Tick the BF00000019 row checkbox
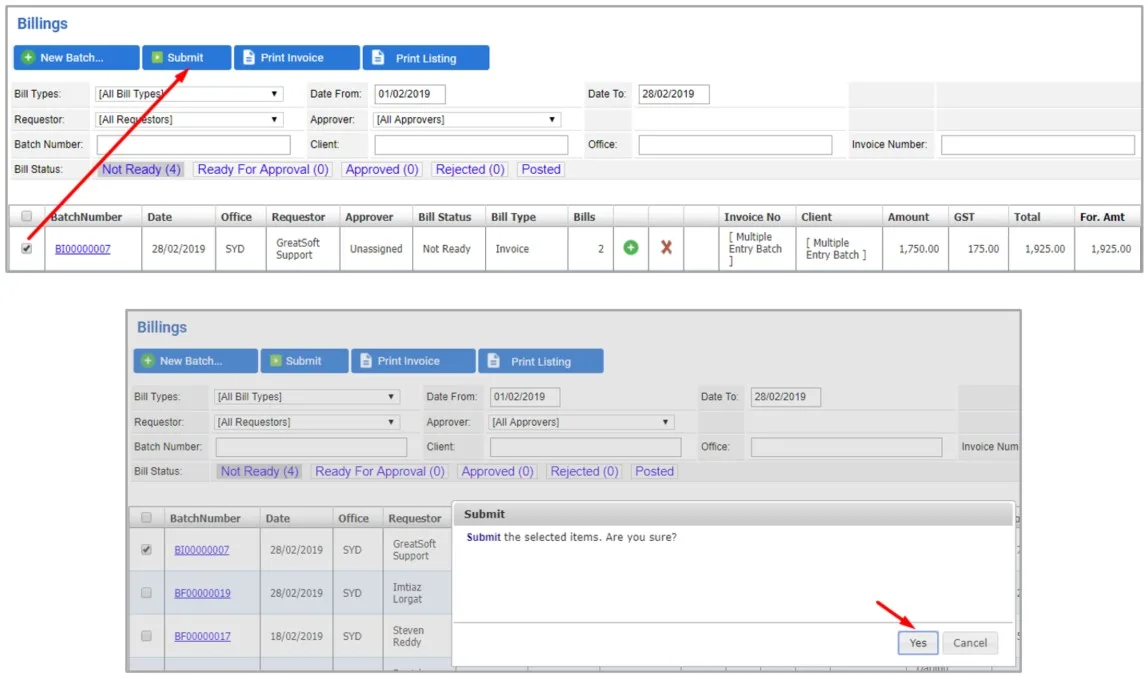This screenshot has height=679, width=1148. tap(146, 593)
